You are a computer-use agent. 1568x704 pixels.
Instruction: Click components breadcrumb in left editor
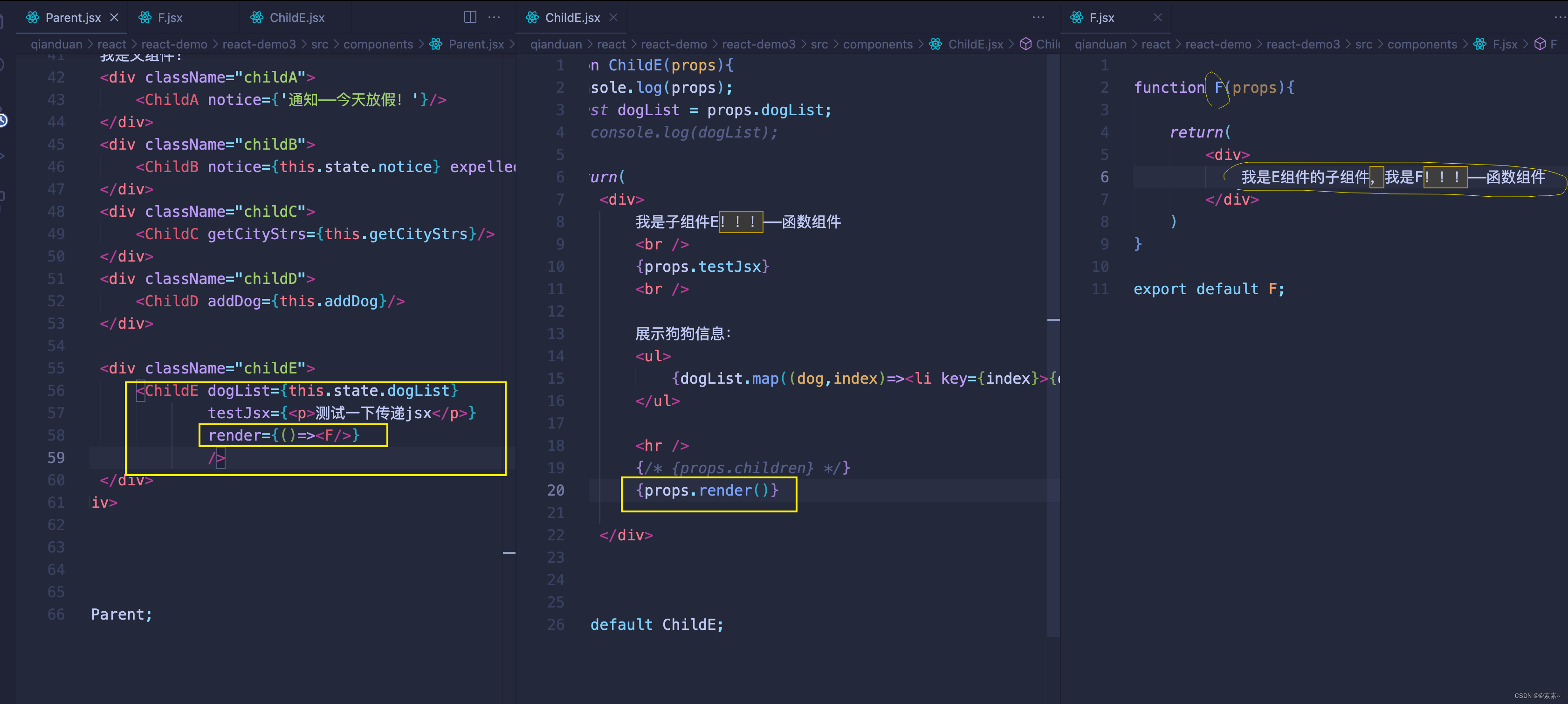coord(378,44)
